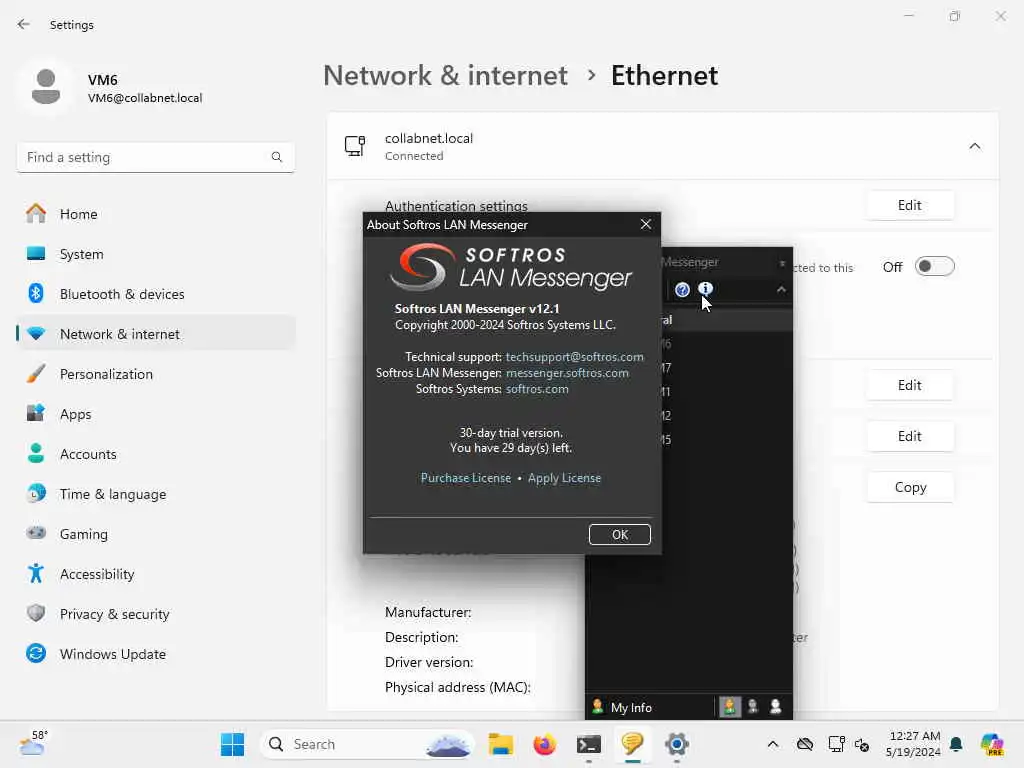
Task: Open the techsupport@softros.com email link
Action: click(575, 357)
